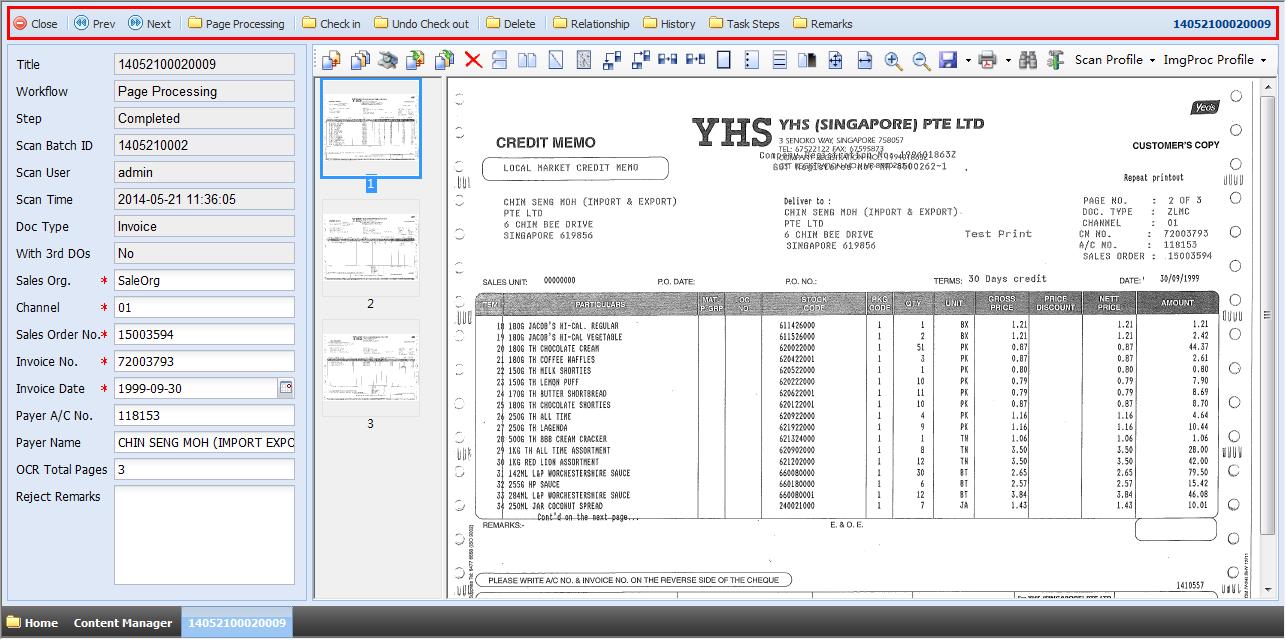1286x640 pixels.
Task: Click the despeckle speckled page icon
Action: pyautogui.click(x=583, y=60)
